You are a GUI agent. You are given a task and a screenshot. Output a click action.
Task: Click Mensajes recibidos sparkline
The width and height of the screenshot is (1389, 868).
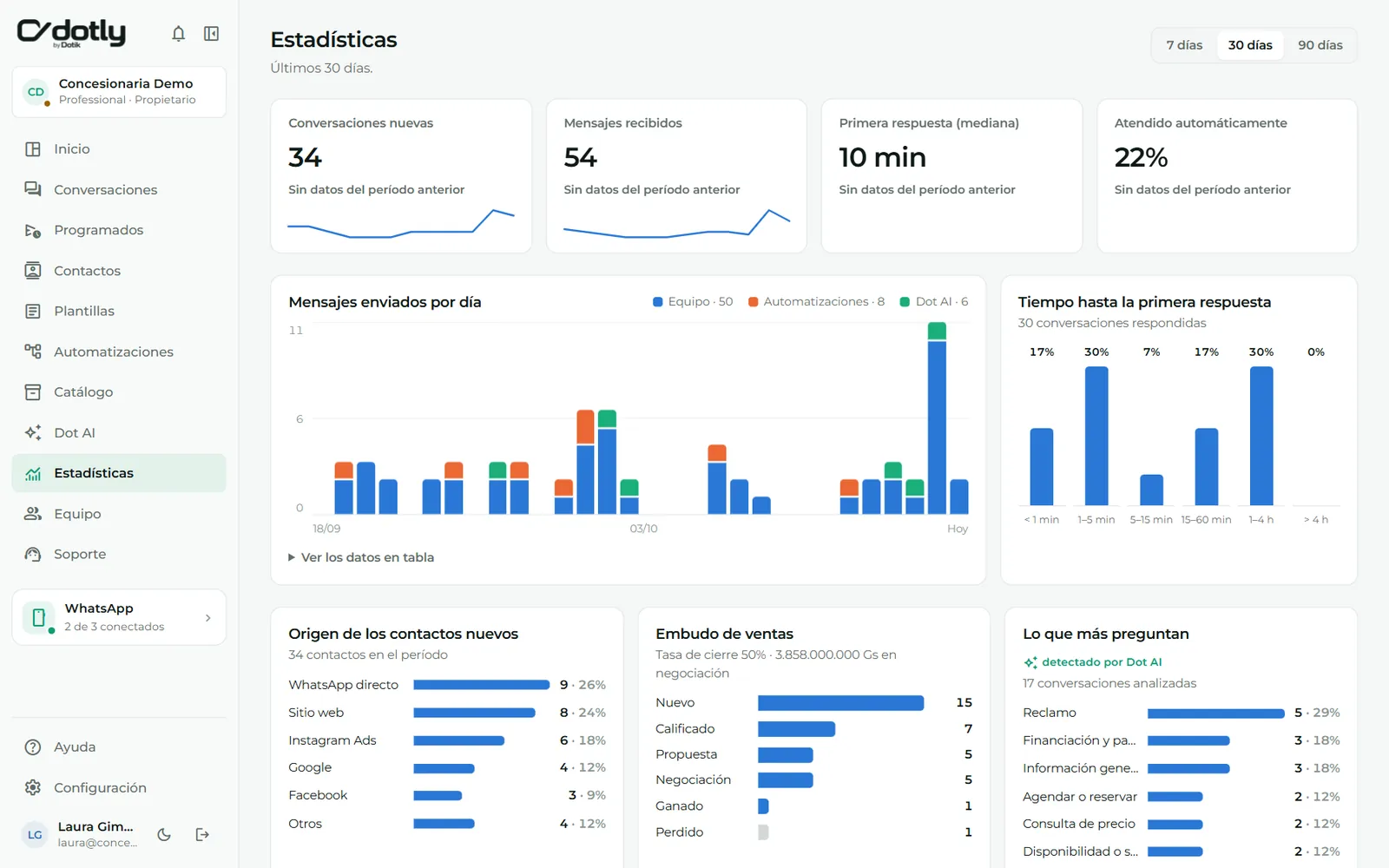pos(676,223)
